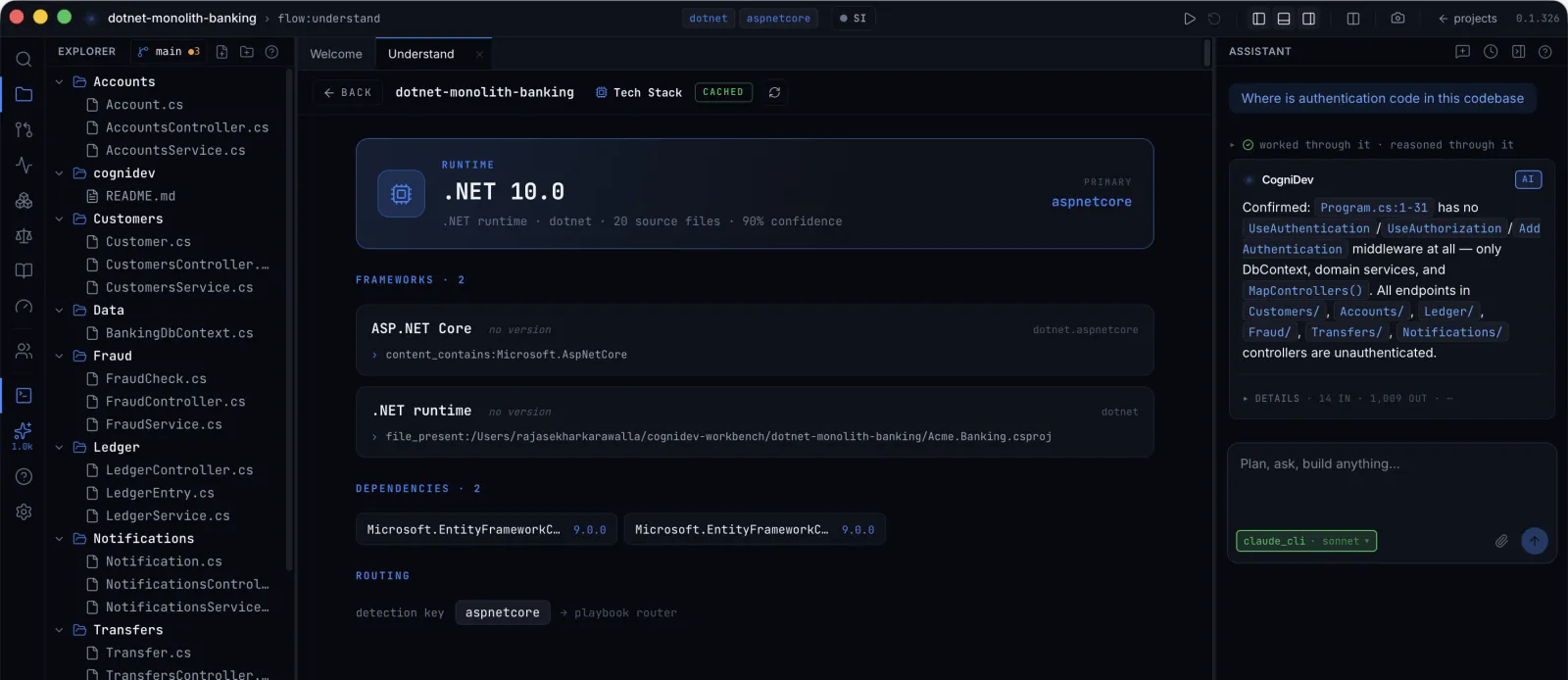This screenshot has width=1568, height=680.
Task: Expand ASP.NET Core evidence chevron
Action: [x=374, y=355]
